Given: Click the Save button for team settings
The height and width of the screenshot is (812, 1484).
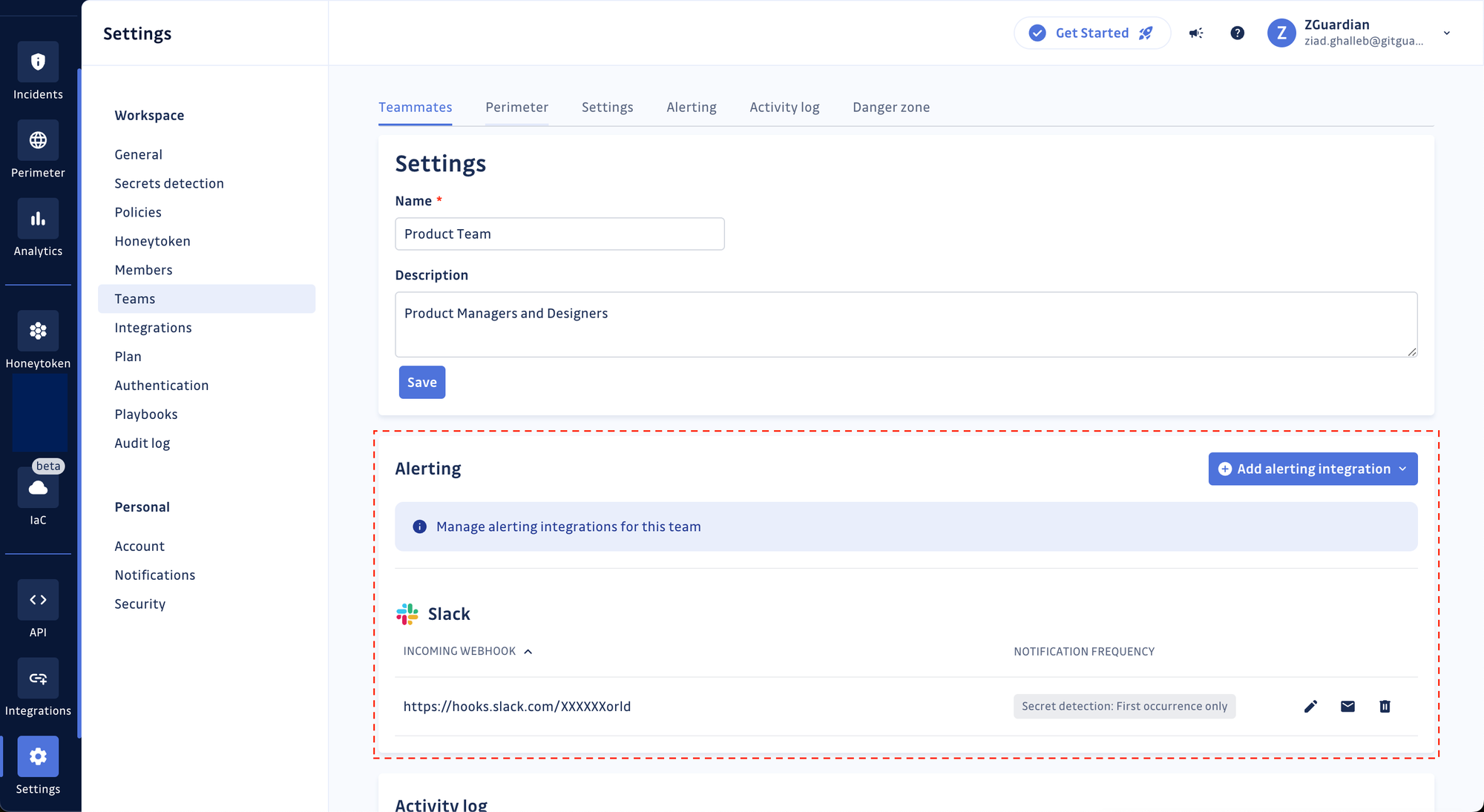Looking at the screenshot, I should click(x=422, y=382).
